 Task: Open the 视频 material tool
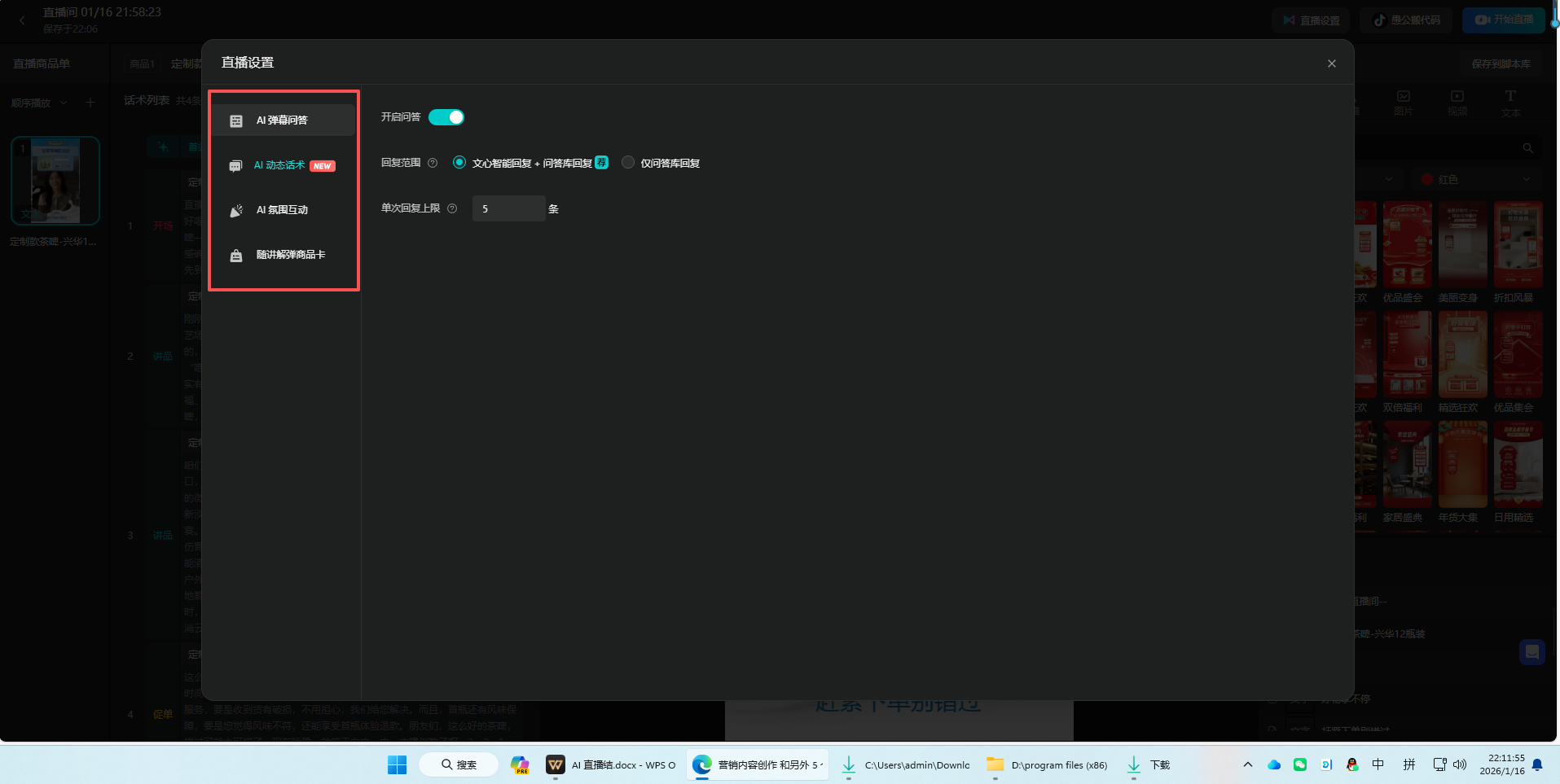point(1457,103)
